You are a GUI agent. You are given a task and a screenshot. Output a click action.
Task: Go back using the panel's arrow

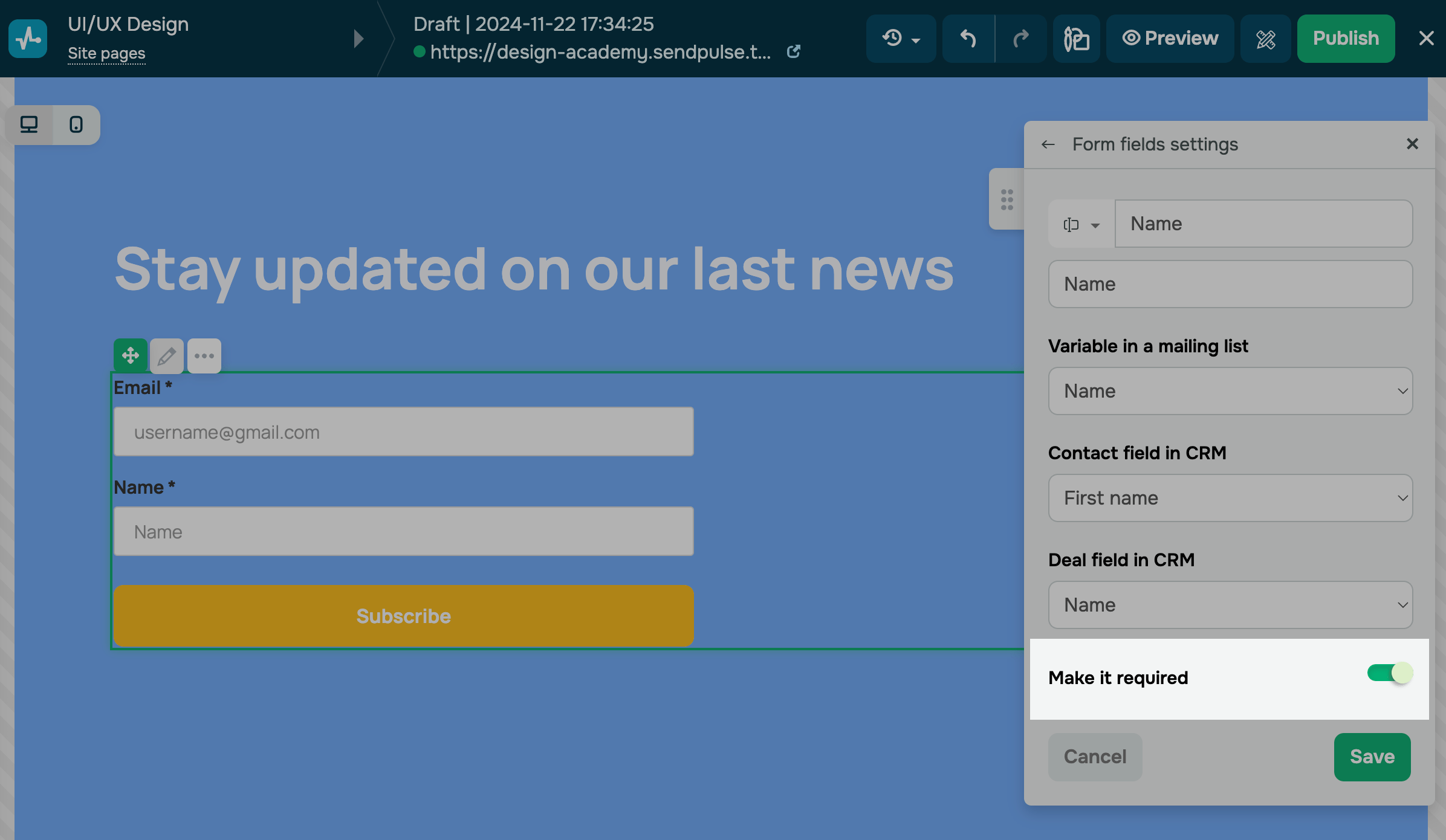[1048, 144]
